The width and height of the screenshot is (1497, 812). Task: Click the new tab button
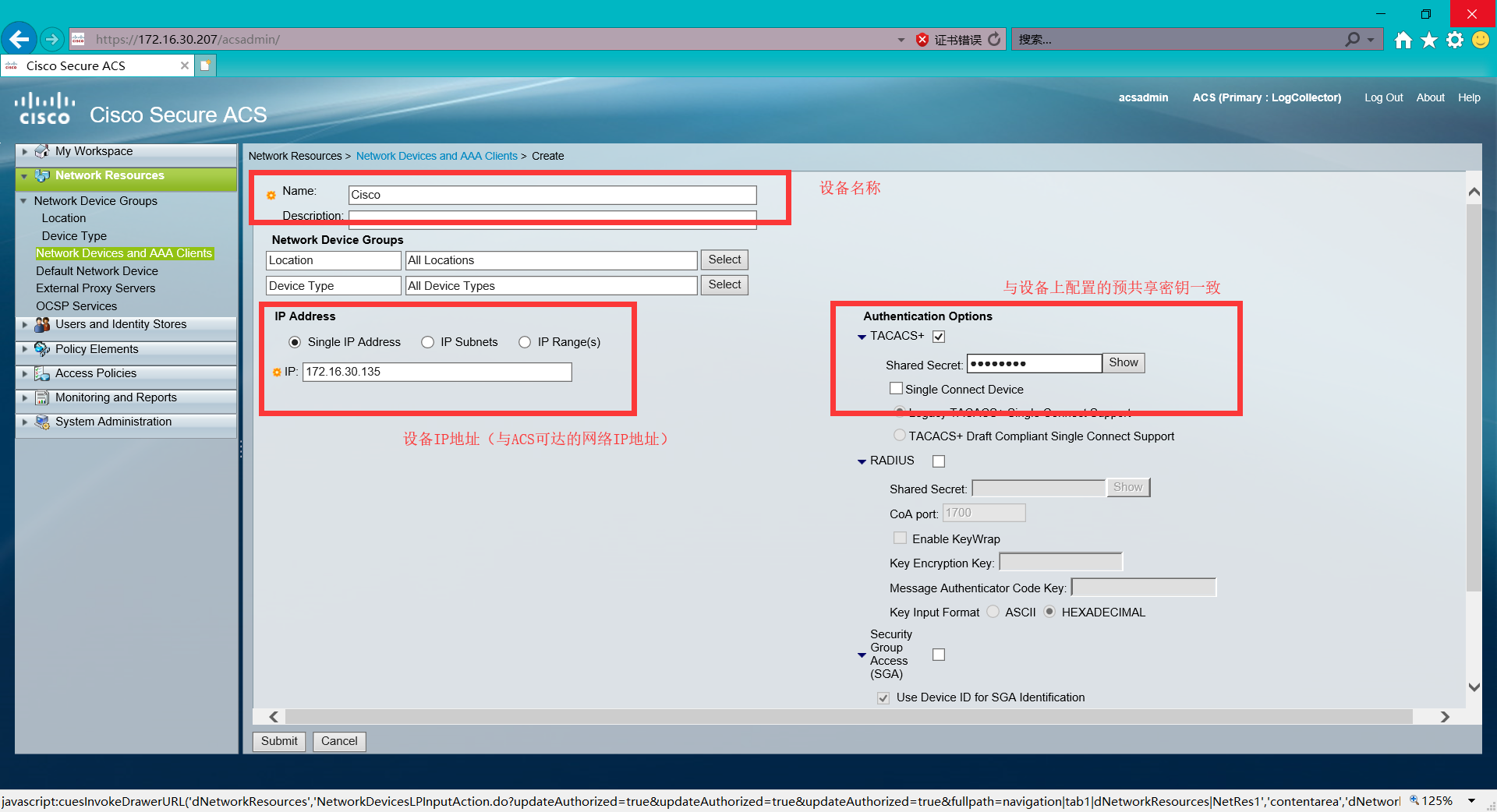(x=205, y=65)
